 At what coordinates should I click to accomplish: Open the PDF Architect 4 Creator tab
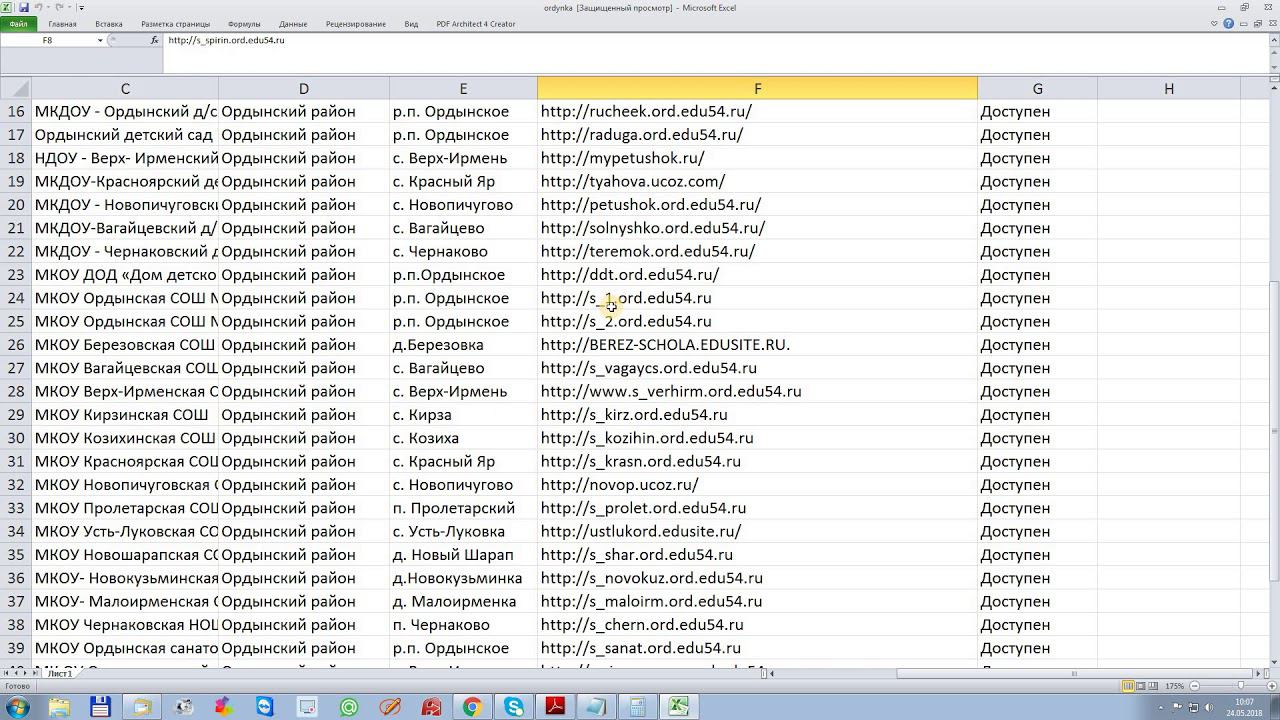coord(476,24)
